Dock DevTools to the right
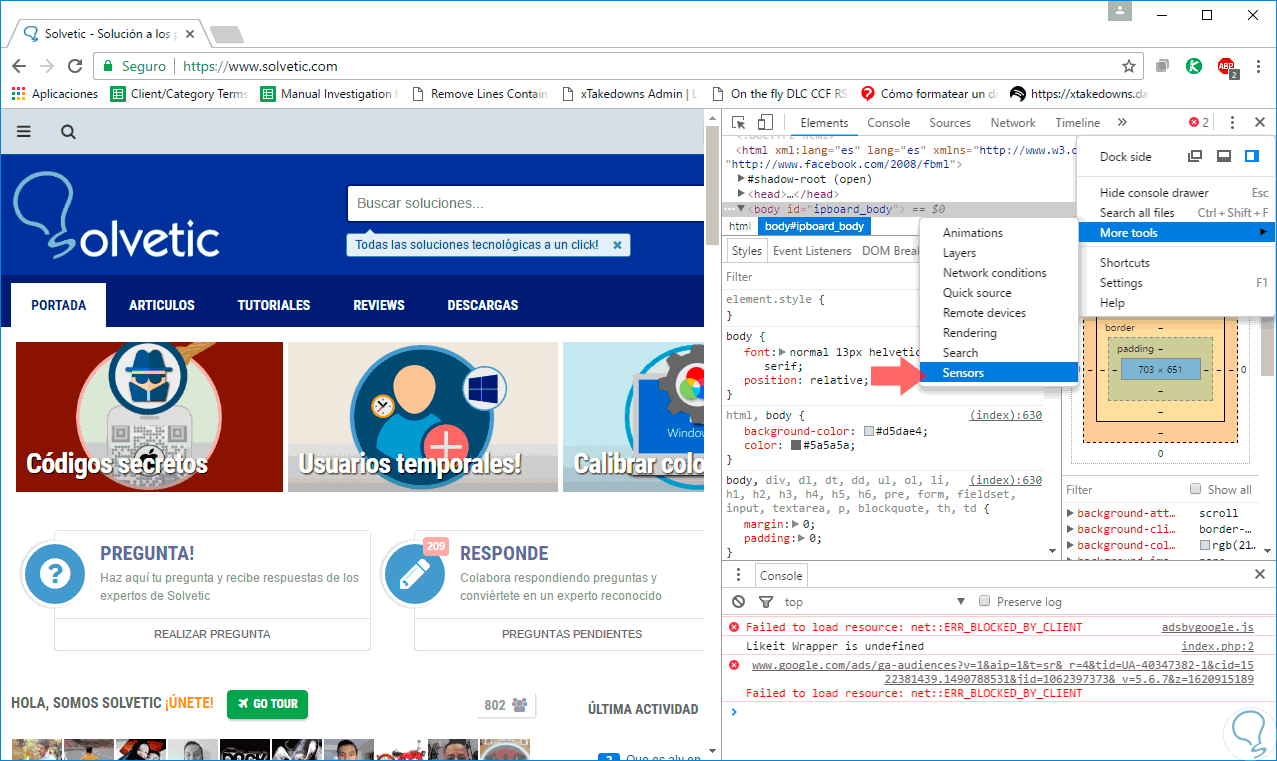 [1251, 157]
